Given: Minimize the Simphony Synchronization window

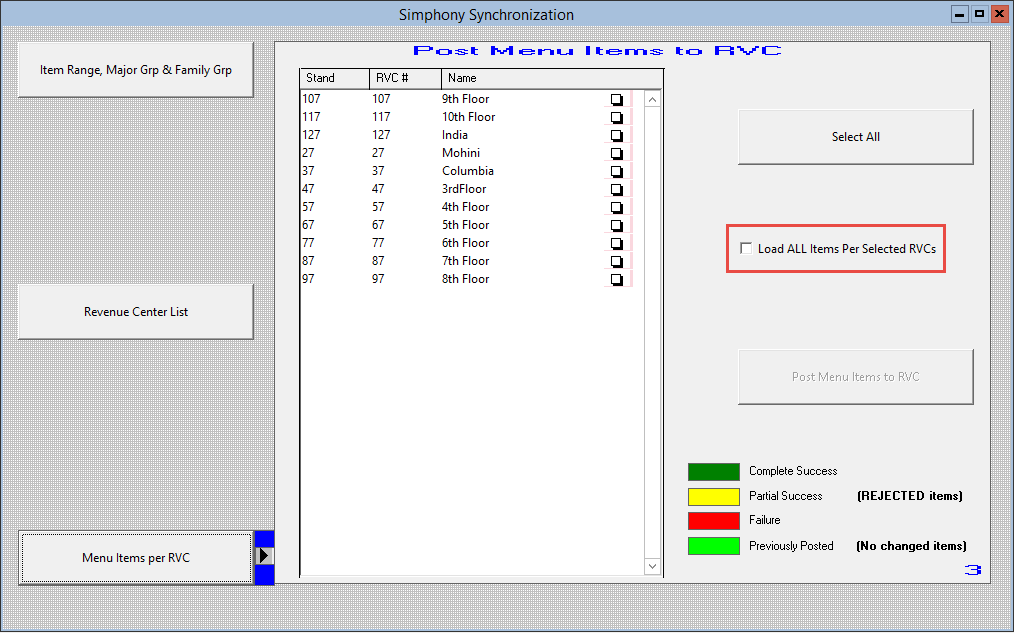Looking at the screenshot, I should [x=960, y=14].
